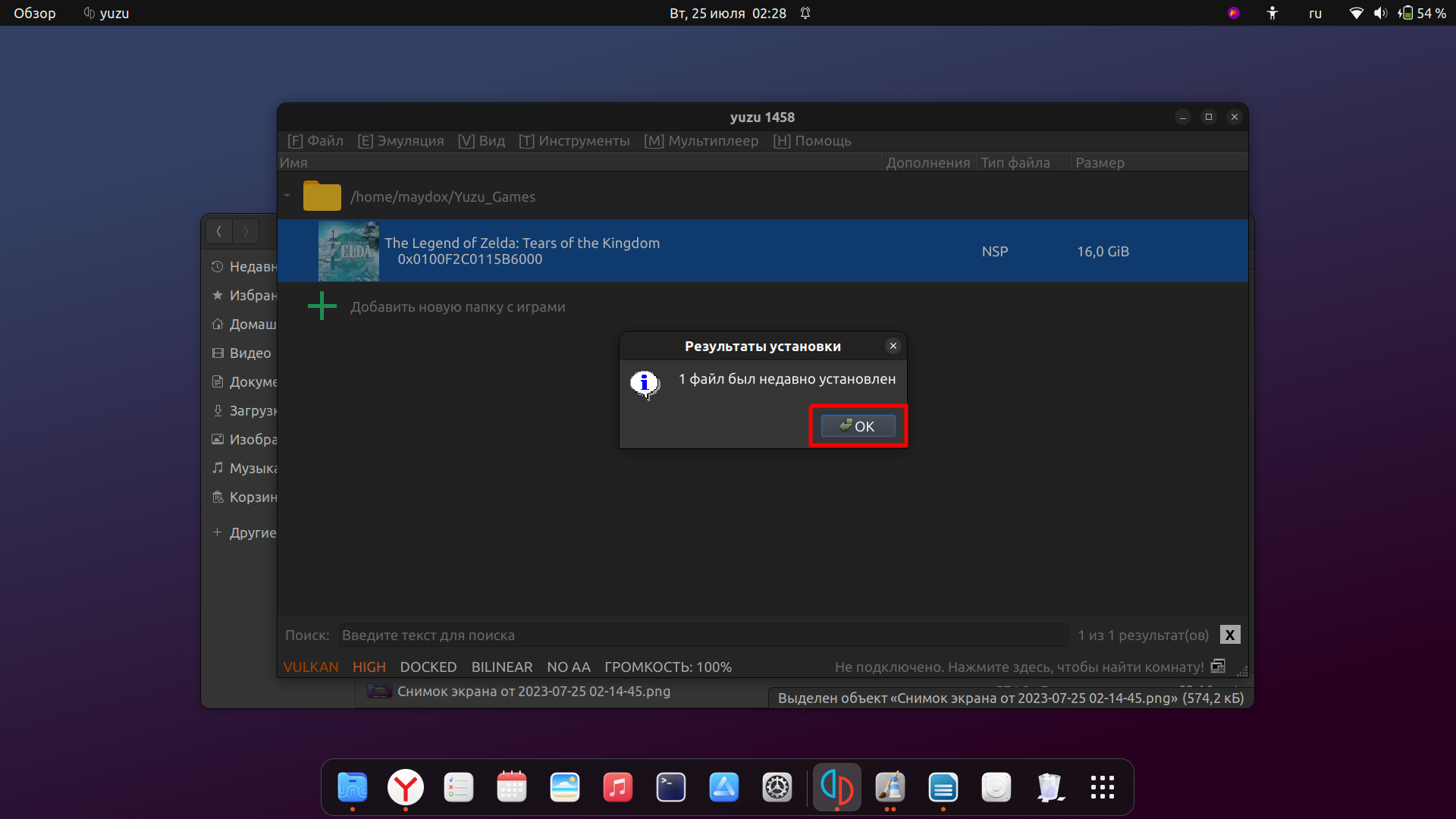
Task: Open the Settings gear in dock
Action: click(777, 787)
